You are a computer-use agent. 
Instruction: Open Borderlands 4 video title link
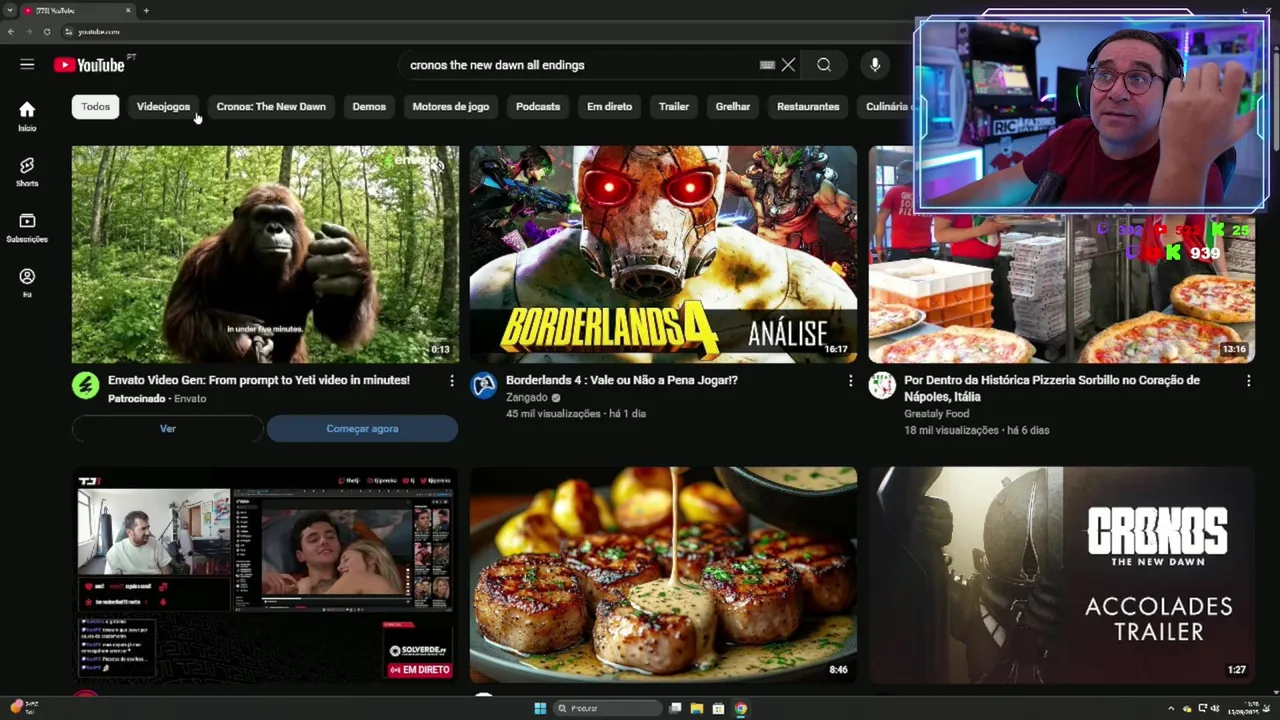pyautogui.click(x=622, y=380)
